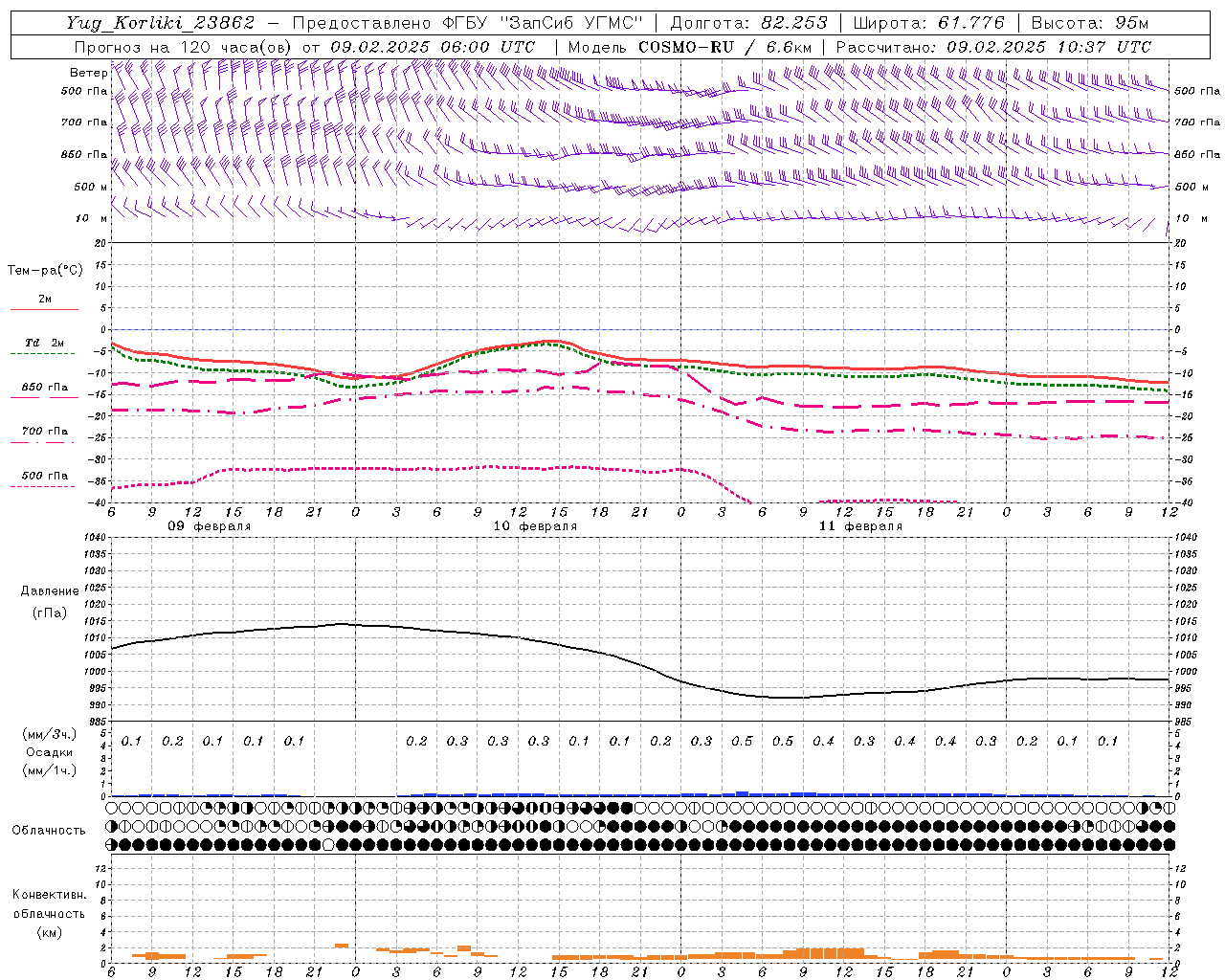Click the dotted line sample under the 500 гПа temperature legend
The height and width of the screenshot is (980, 1225).
42,487
